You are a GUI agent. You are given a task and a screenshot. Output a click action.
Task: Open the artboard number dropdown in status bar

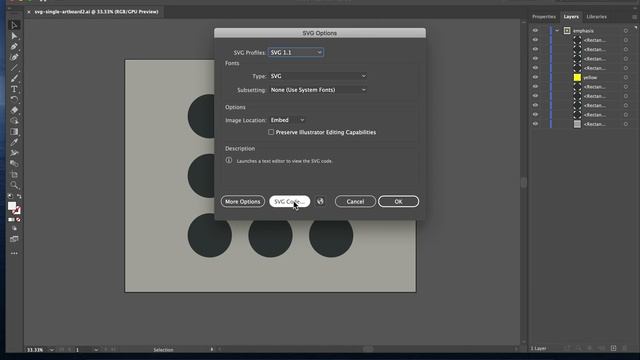(x=96, y=350)
